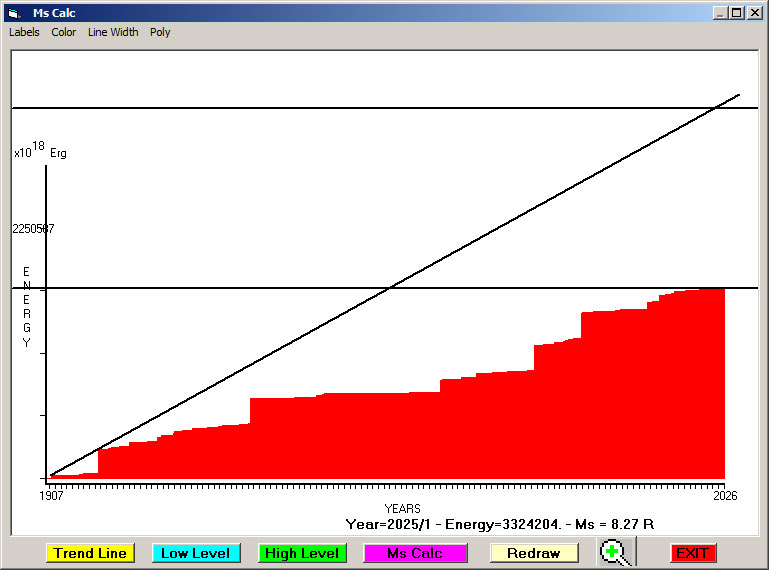Click the Redraw button

[x=533, y=553]
